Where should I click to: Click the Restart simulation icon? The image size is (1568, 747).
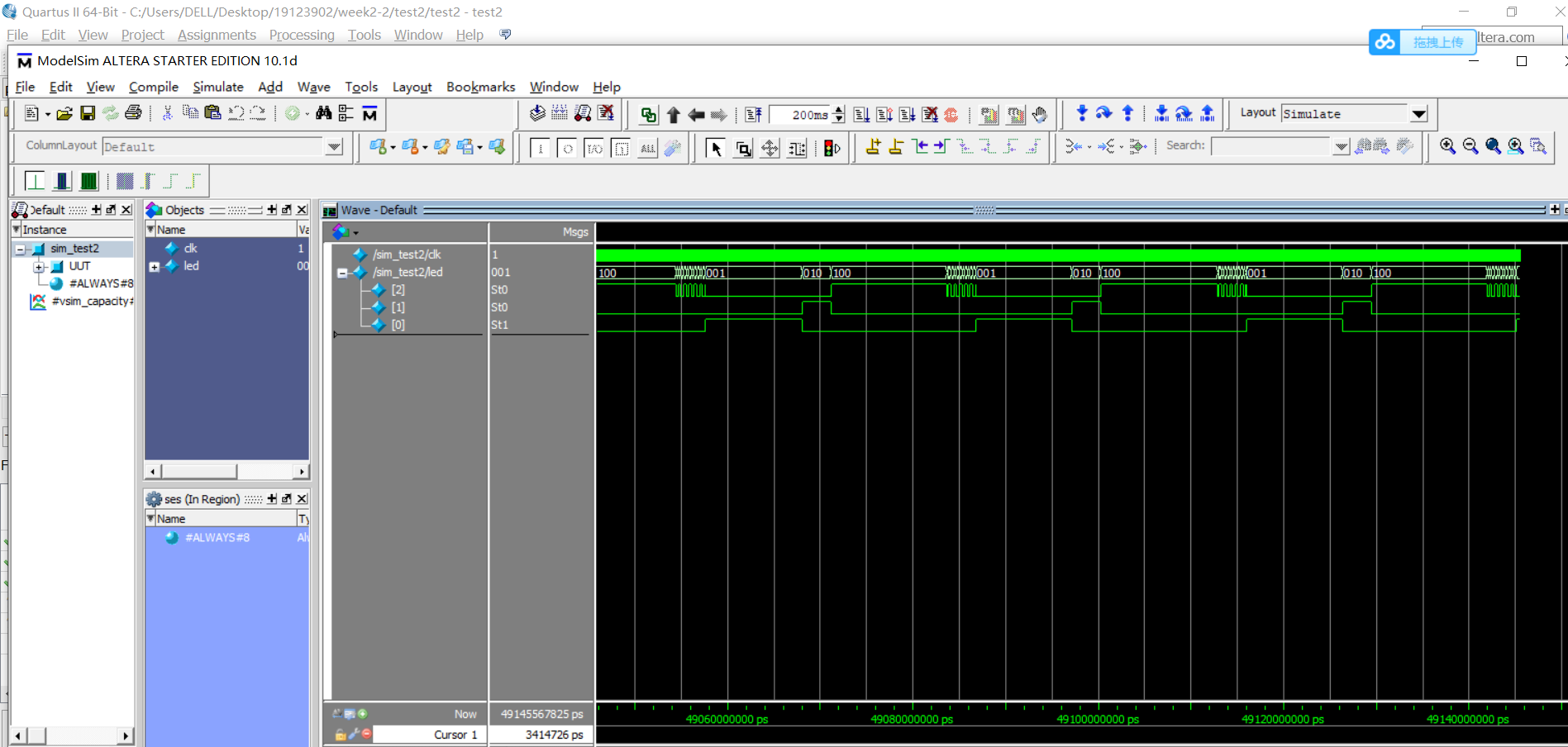tap(754, 115)
